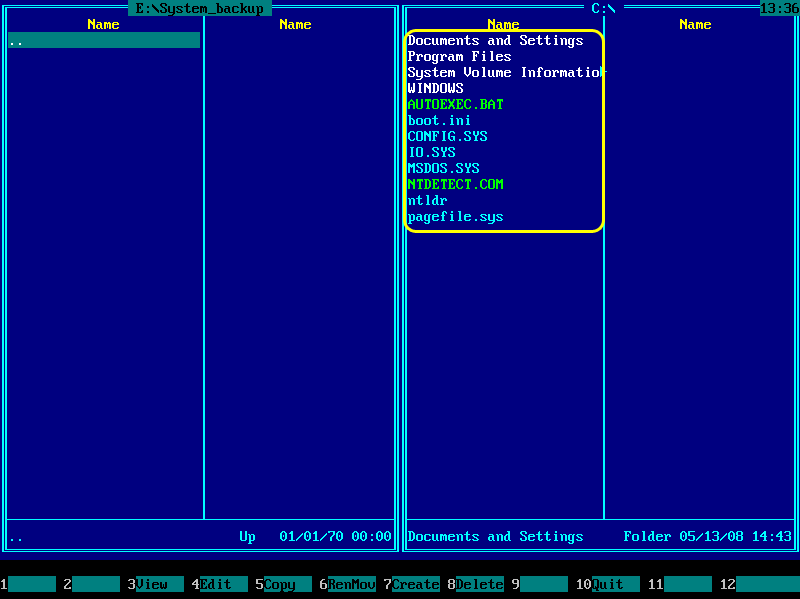The image size is (800, 599).
Task: Select the System Volume Information folder
Action: tap(505, 72)
